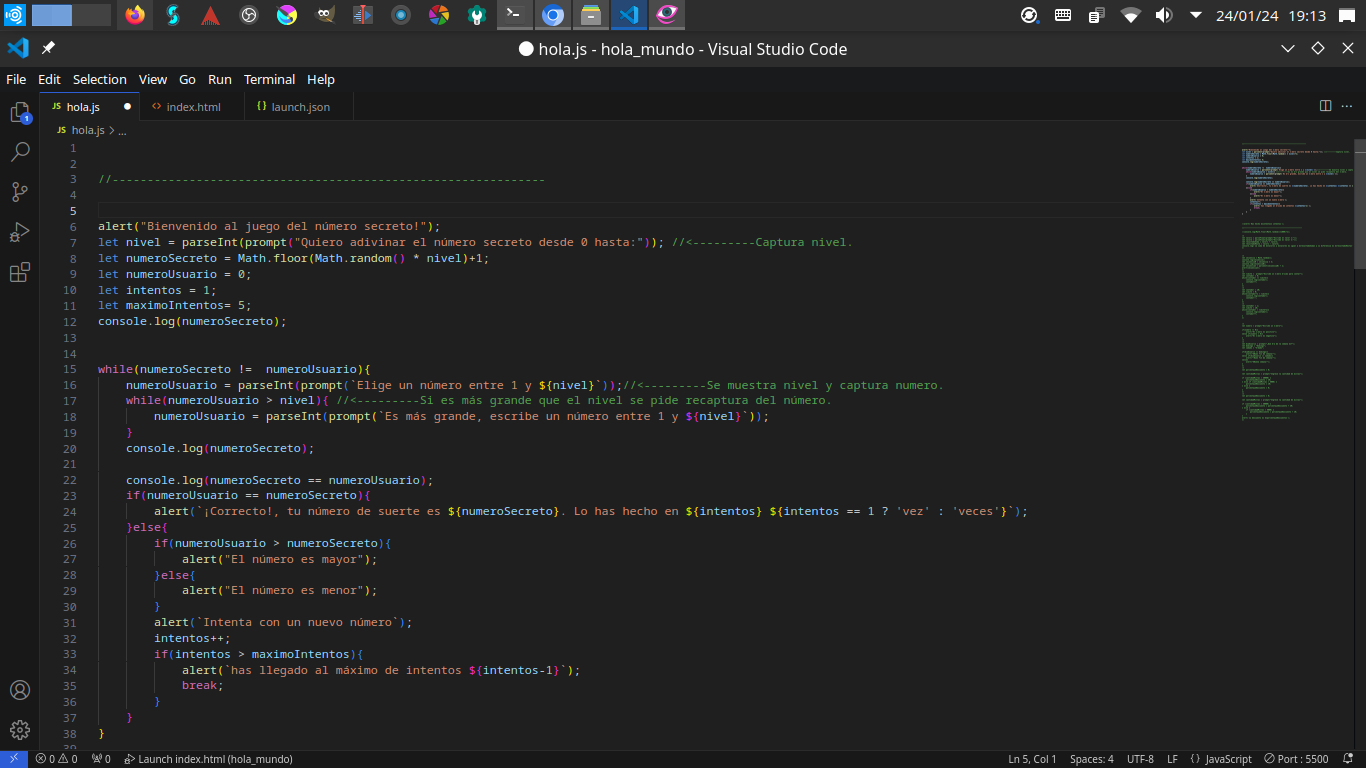Launch Firefox from the top panel
The width and height of the screenshot is (1366, 768).
[x=135, y=15]
